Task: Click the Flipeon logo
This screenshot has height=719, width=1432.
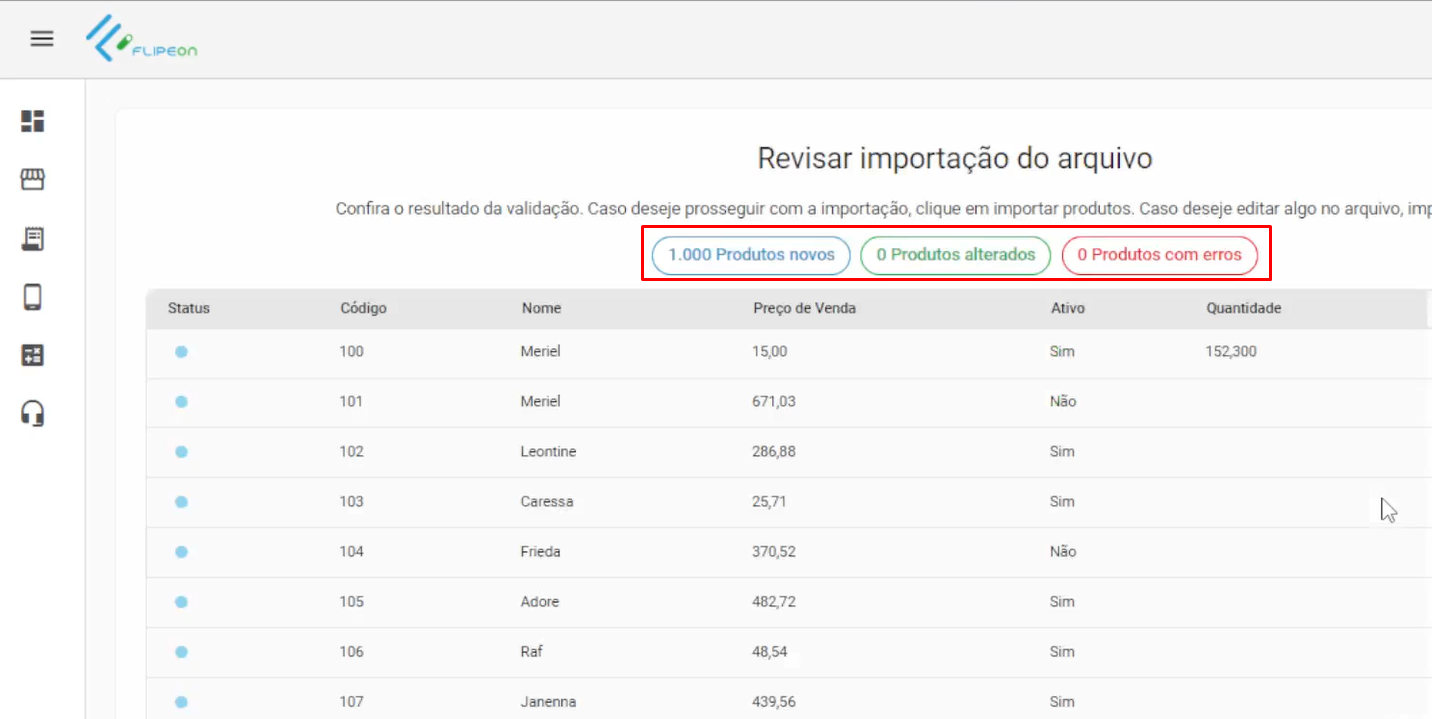Action: coord(141,39)
